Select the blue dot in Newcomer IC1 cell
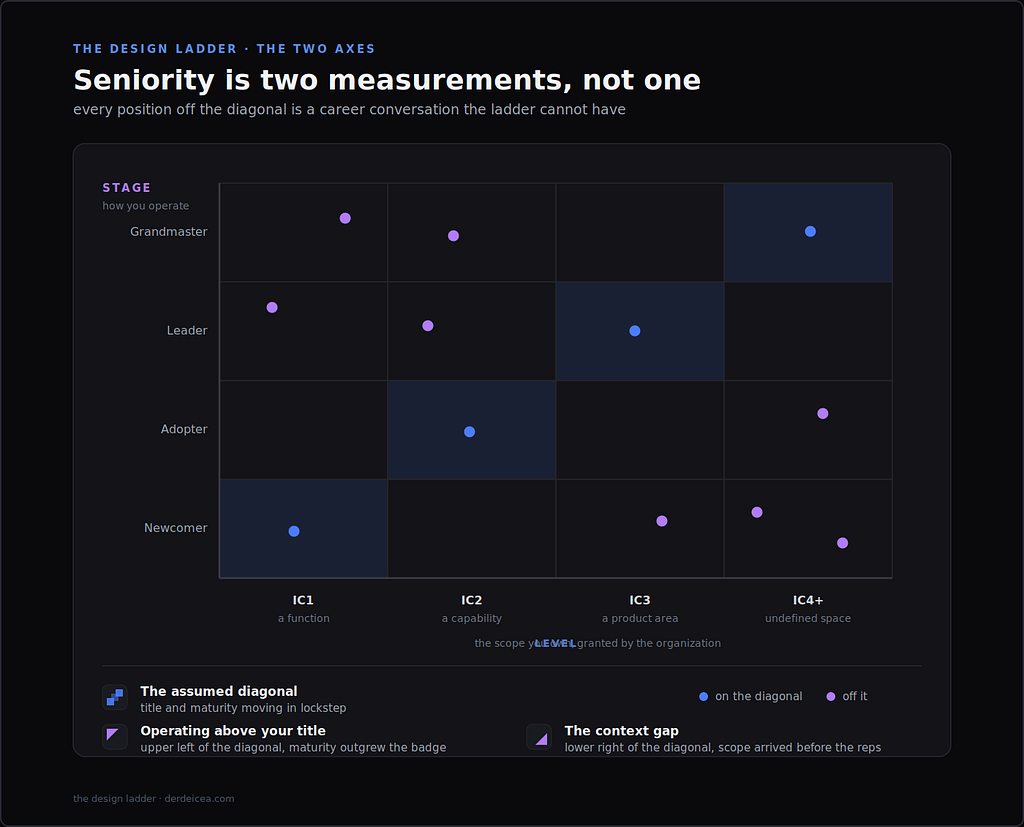Viewport: 1024px width, 827px height. coord(294,531)
